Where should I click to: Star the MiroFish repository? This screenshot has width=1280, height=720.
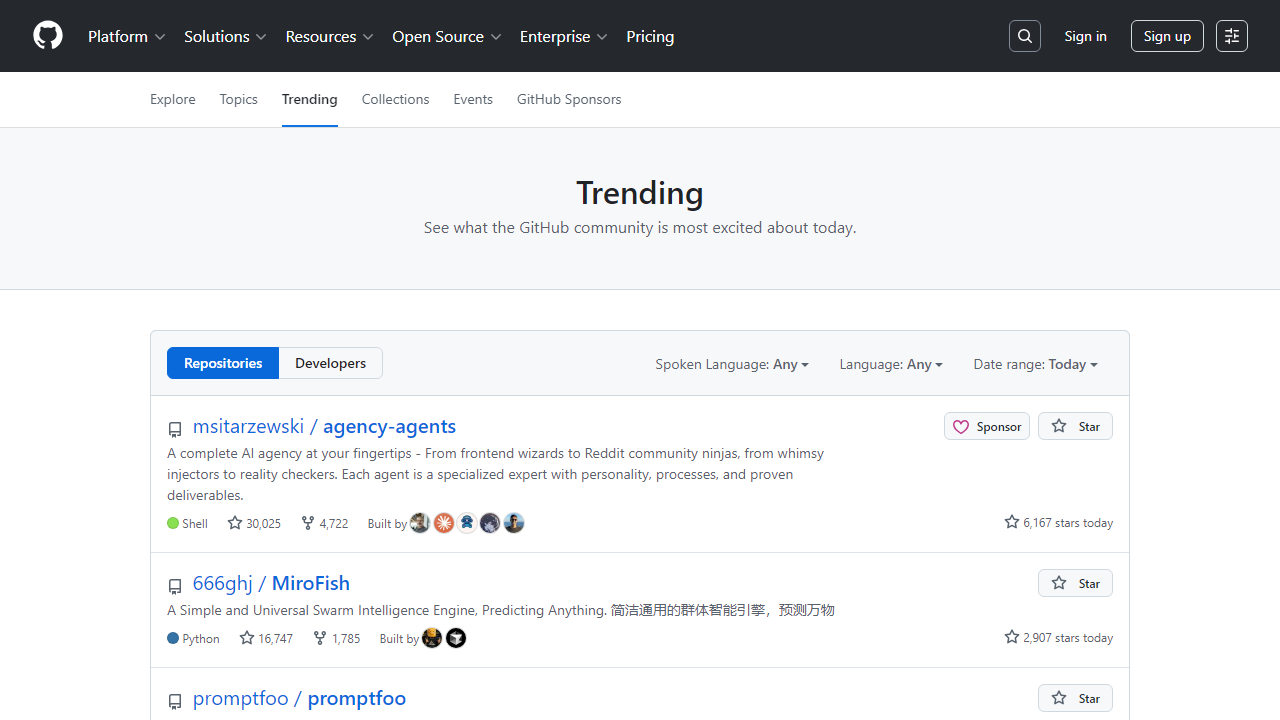click(1075, 583)
